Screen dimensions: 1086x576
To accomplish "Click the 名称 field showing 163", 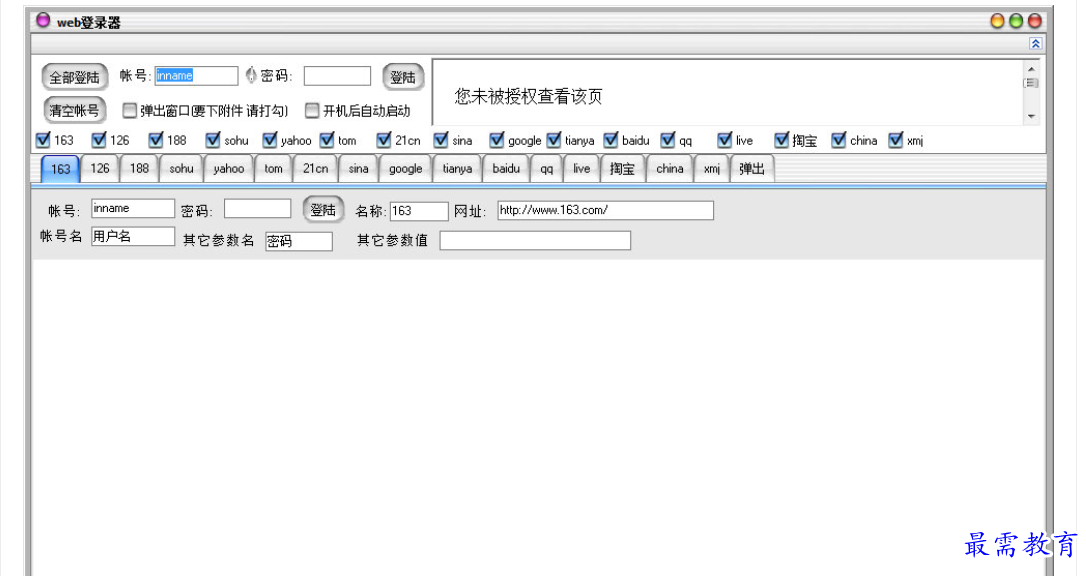I will (419, 210).
